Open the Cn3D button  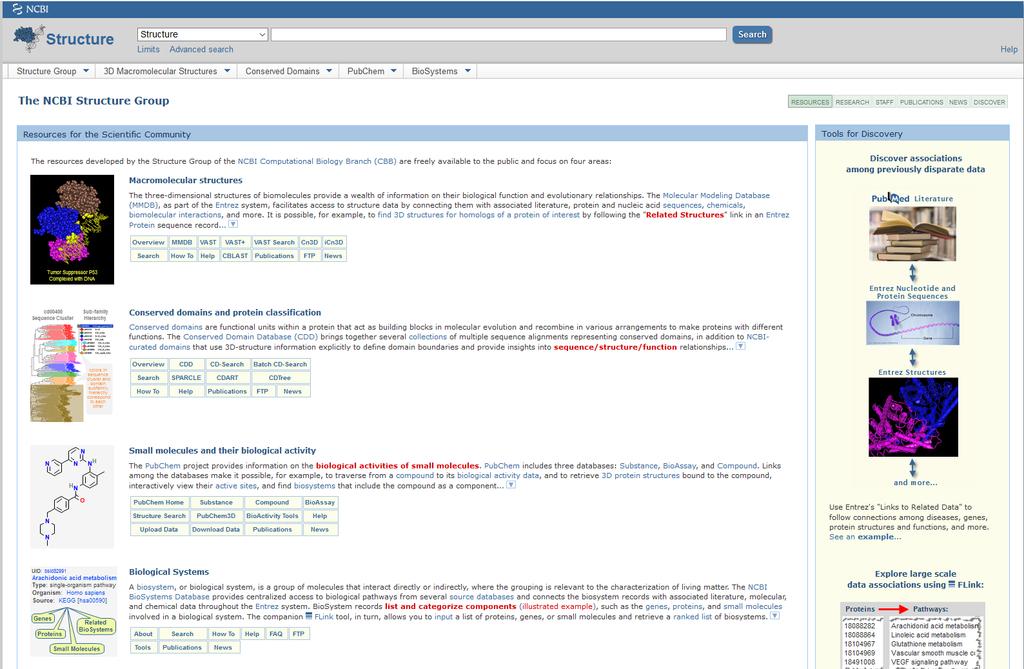click(309, 242)
